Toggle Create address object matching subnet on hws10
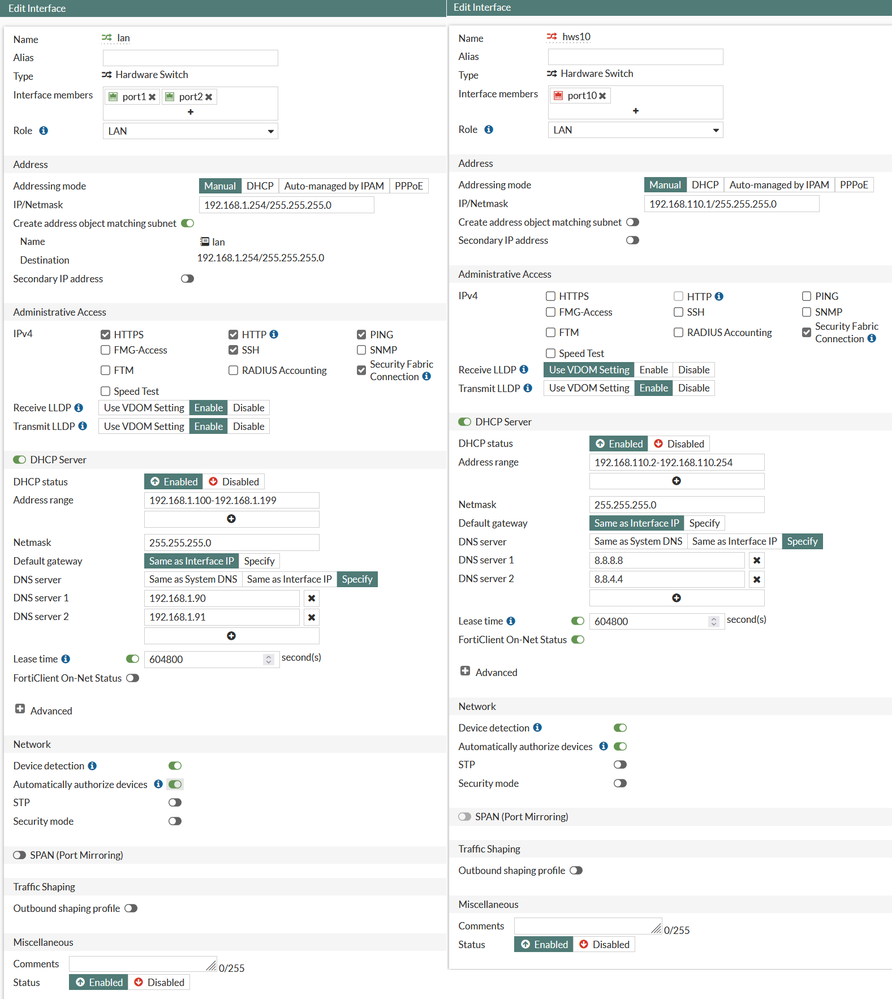 (632, 222)
